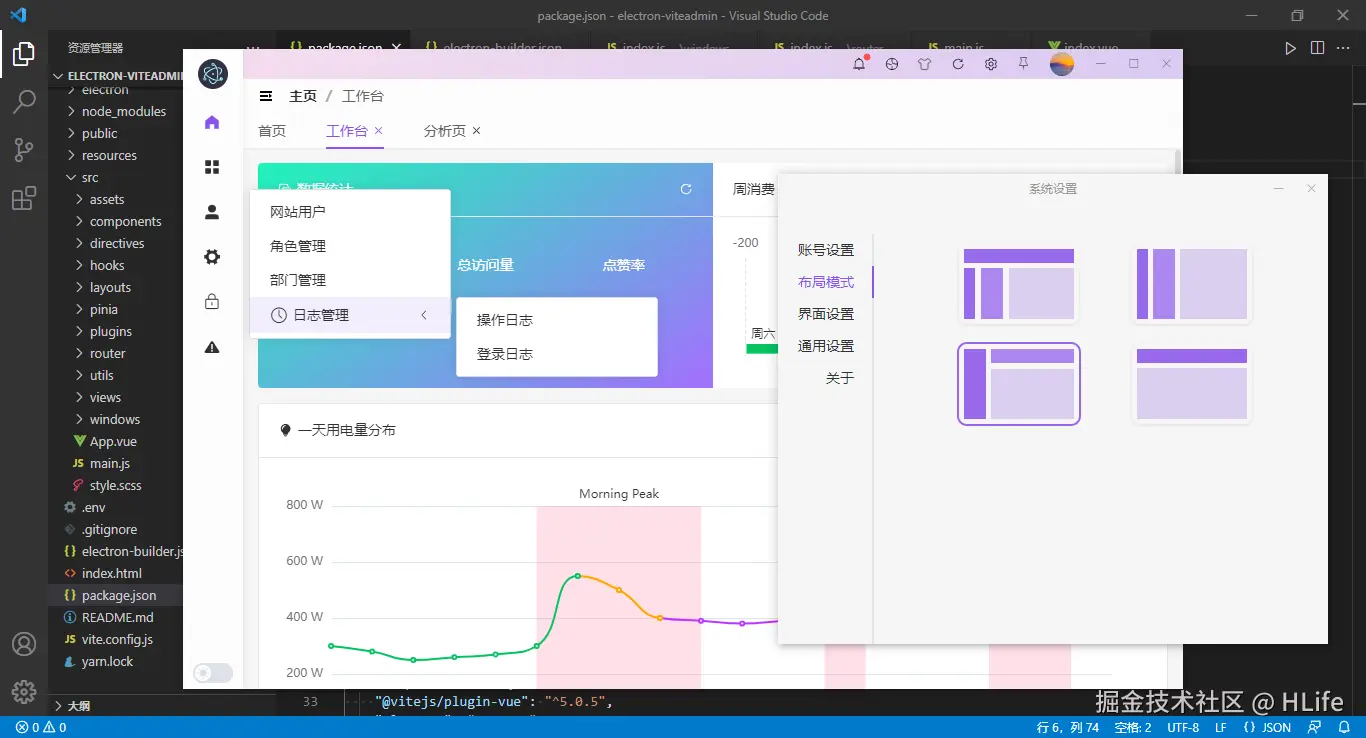Image resolution: width=1366 pixels, height=738 pixels.
Task: Close the 工作台 tab
Action: (378, 131)
